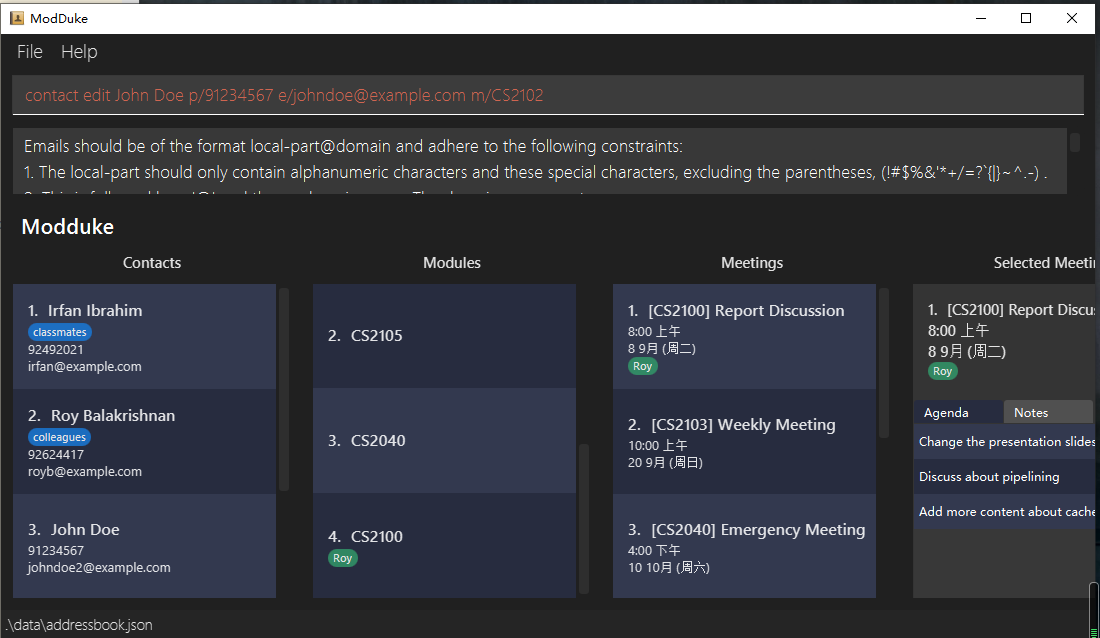Click the result display scrollbar
Screen dimensions: 1100x638
pos(1075,142)
